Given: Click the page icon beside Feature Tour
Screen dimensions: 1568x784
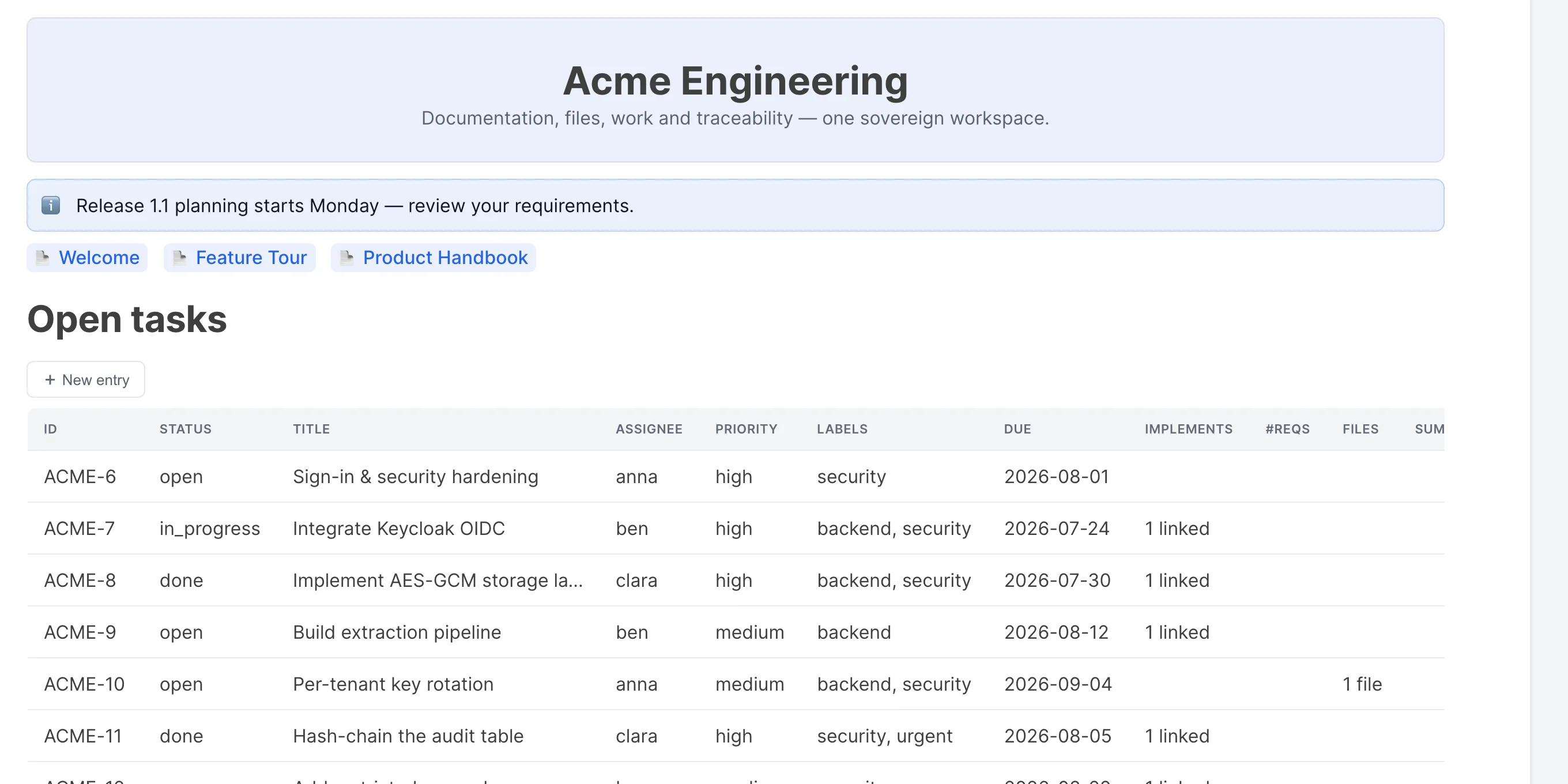Looking at the screenshot, I should pos(179,258).
